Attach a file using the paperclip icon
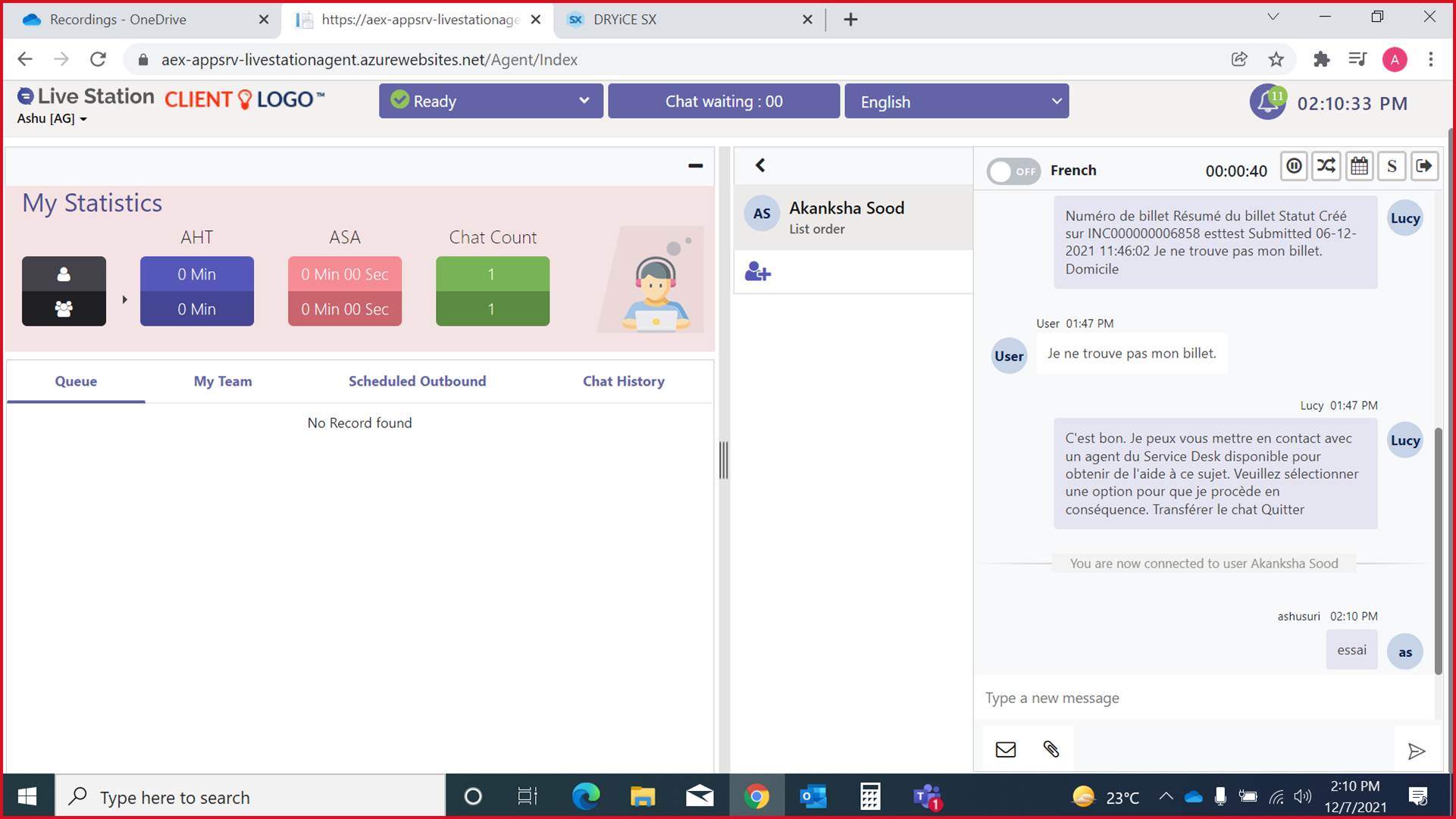Screen dimensions: 1456x819 pyautogui.click(x=1051, y=749)
